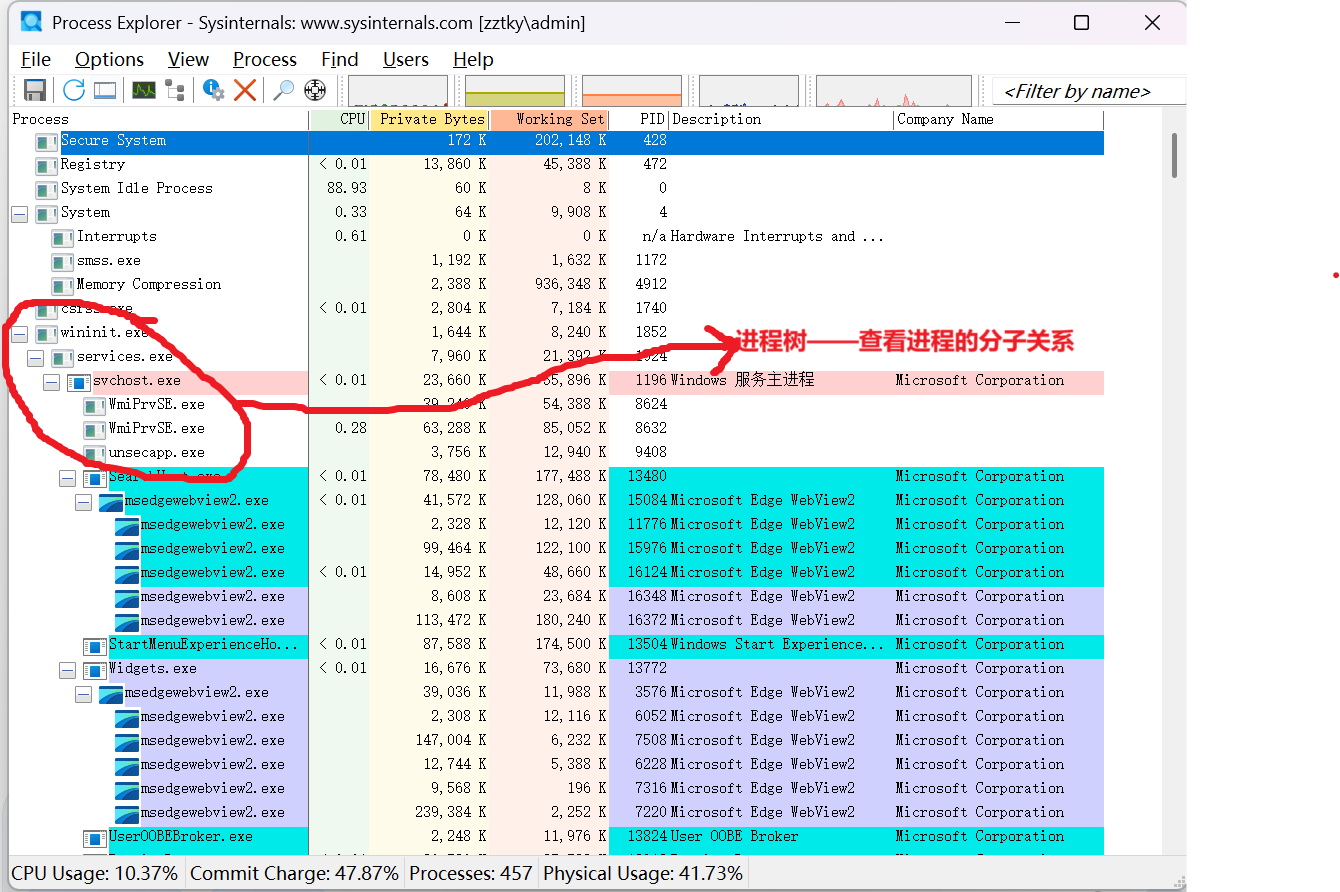Click the svchost.exe process icon
This screenshot has height=892, width=1340.
tap(78, 381)
